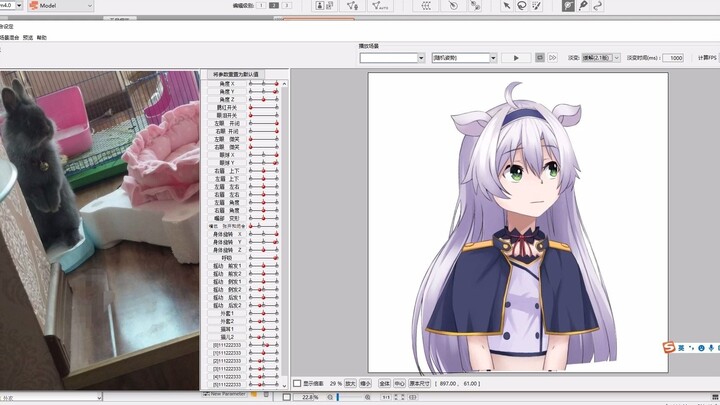The height and width of the screenshot is (405, 720).
Task: Click the rotation deformer icon
Action: 453,6
